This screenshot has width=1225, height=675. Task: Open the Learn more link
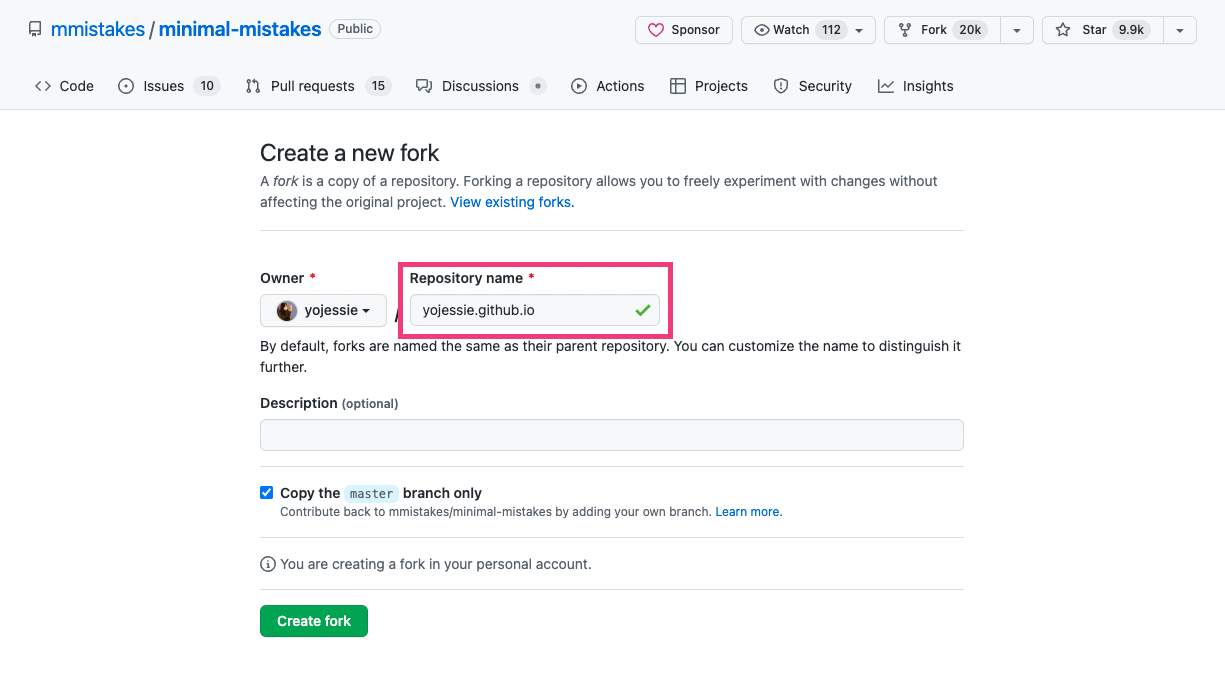pyautogui.click(x=749, y=512)
